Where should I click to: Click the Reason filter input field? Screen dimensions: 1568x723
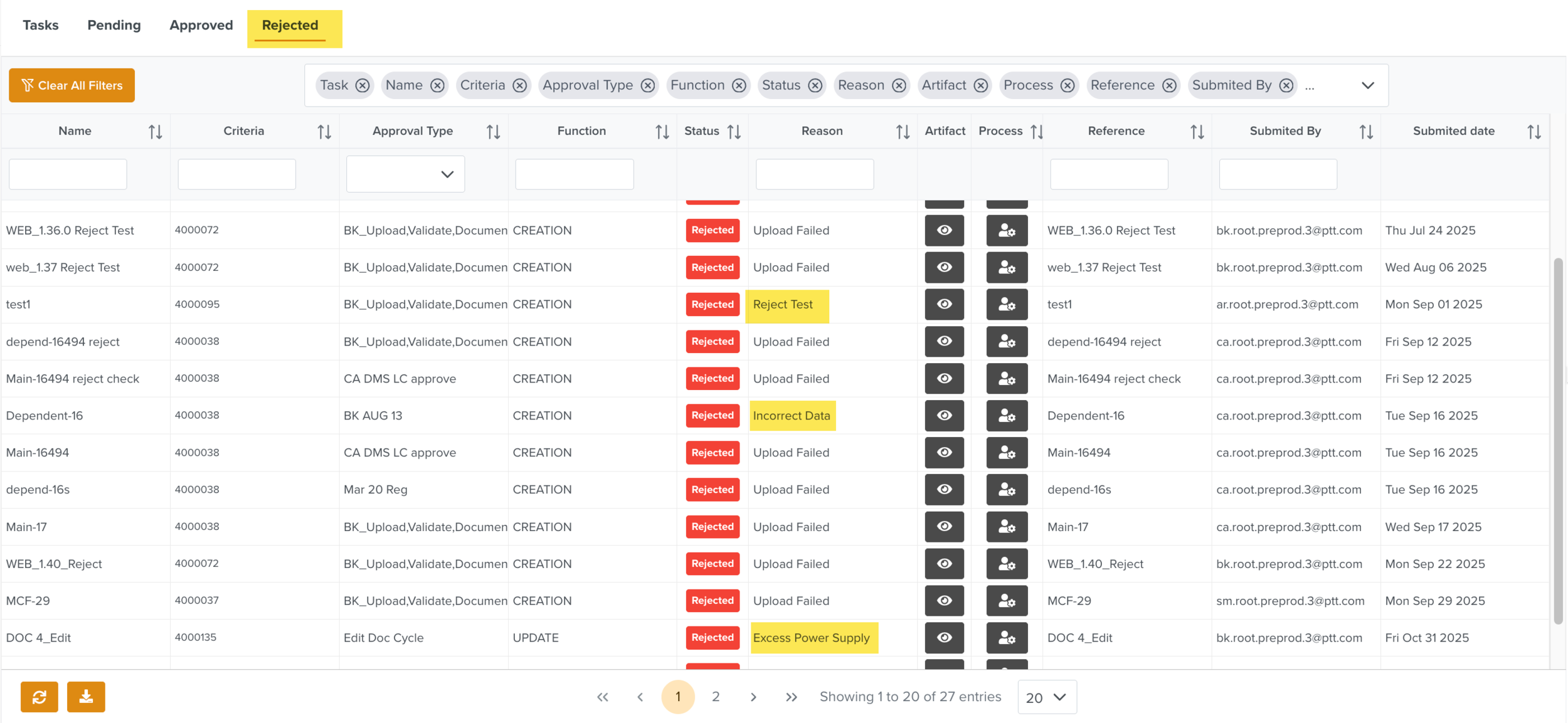pos(814,174)
